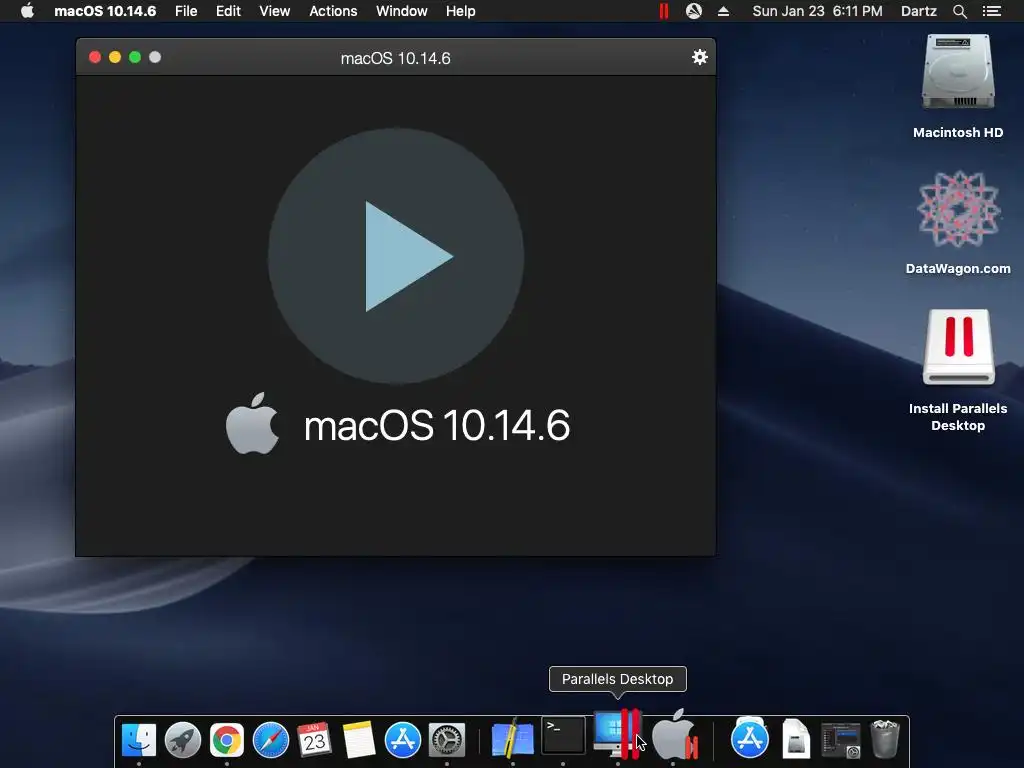The image size is (1024, 768).
Task: Click the large macOS 10.14.6 label
Action: 436,426
